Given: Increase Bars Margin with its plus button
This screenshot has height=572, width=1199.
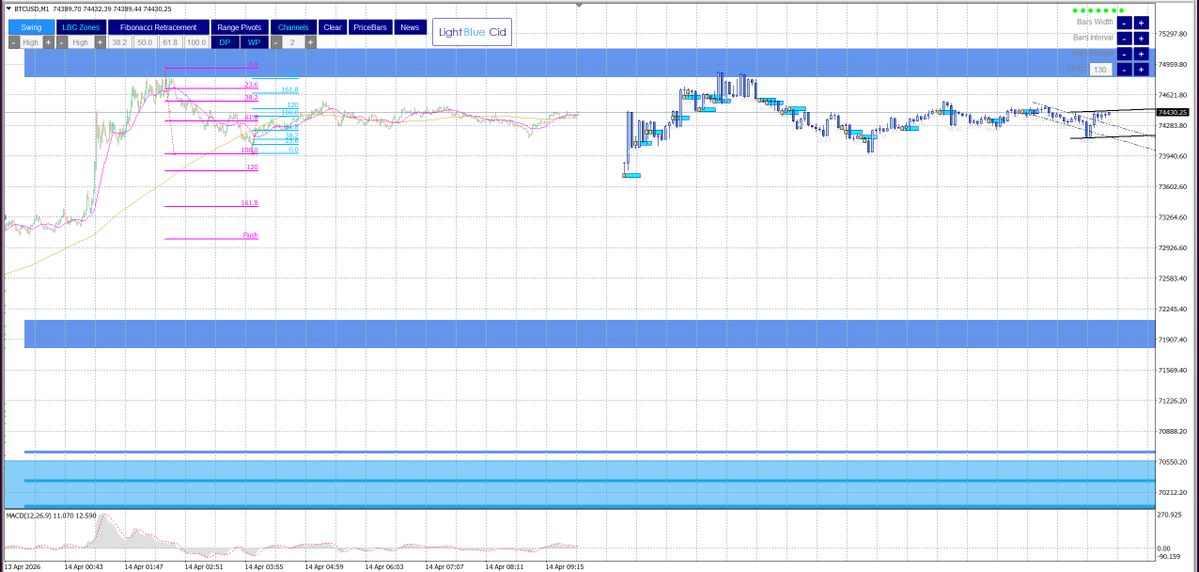Looking at the screenshot, I should [x=1141, y=54].
